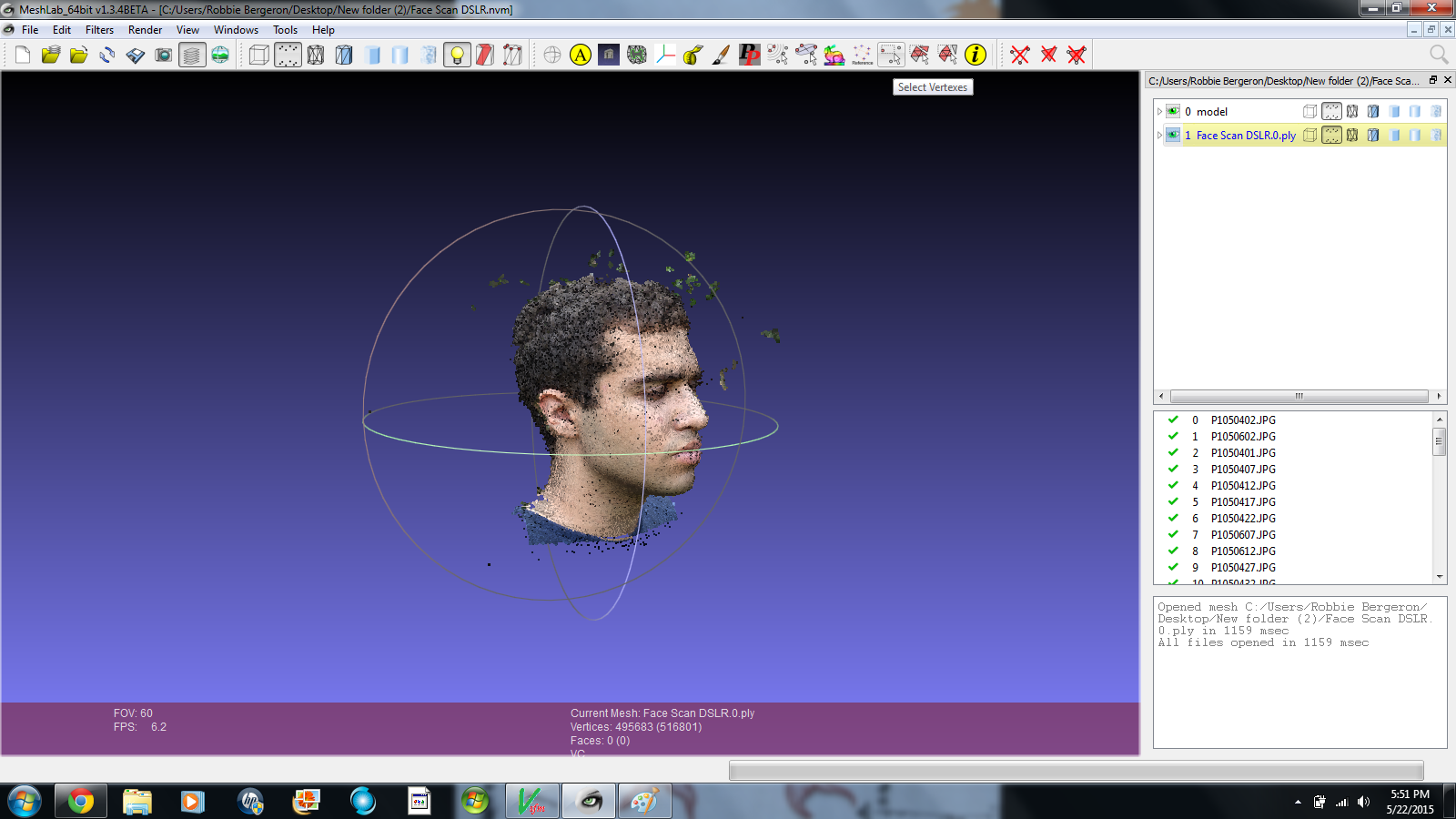Select the measuring tape tool

click(693, 55)
